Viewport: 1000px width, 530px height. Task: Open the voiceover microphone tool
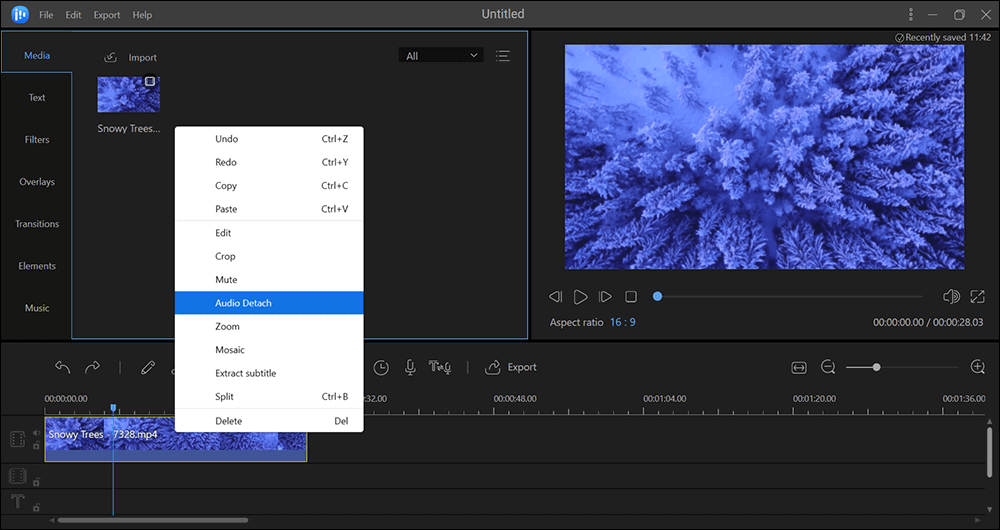point(410,368)
